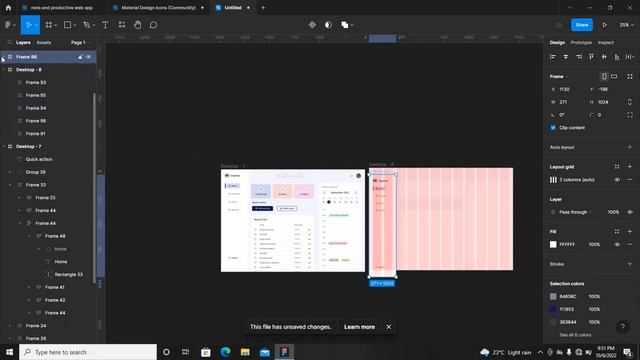Image resolution: width=640 pixels, height=360 pixels.
Task: Click the Align right icon
Action: point(579,57)
